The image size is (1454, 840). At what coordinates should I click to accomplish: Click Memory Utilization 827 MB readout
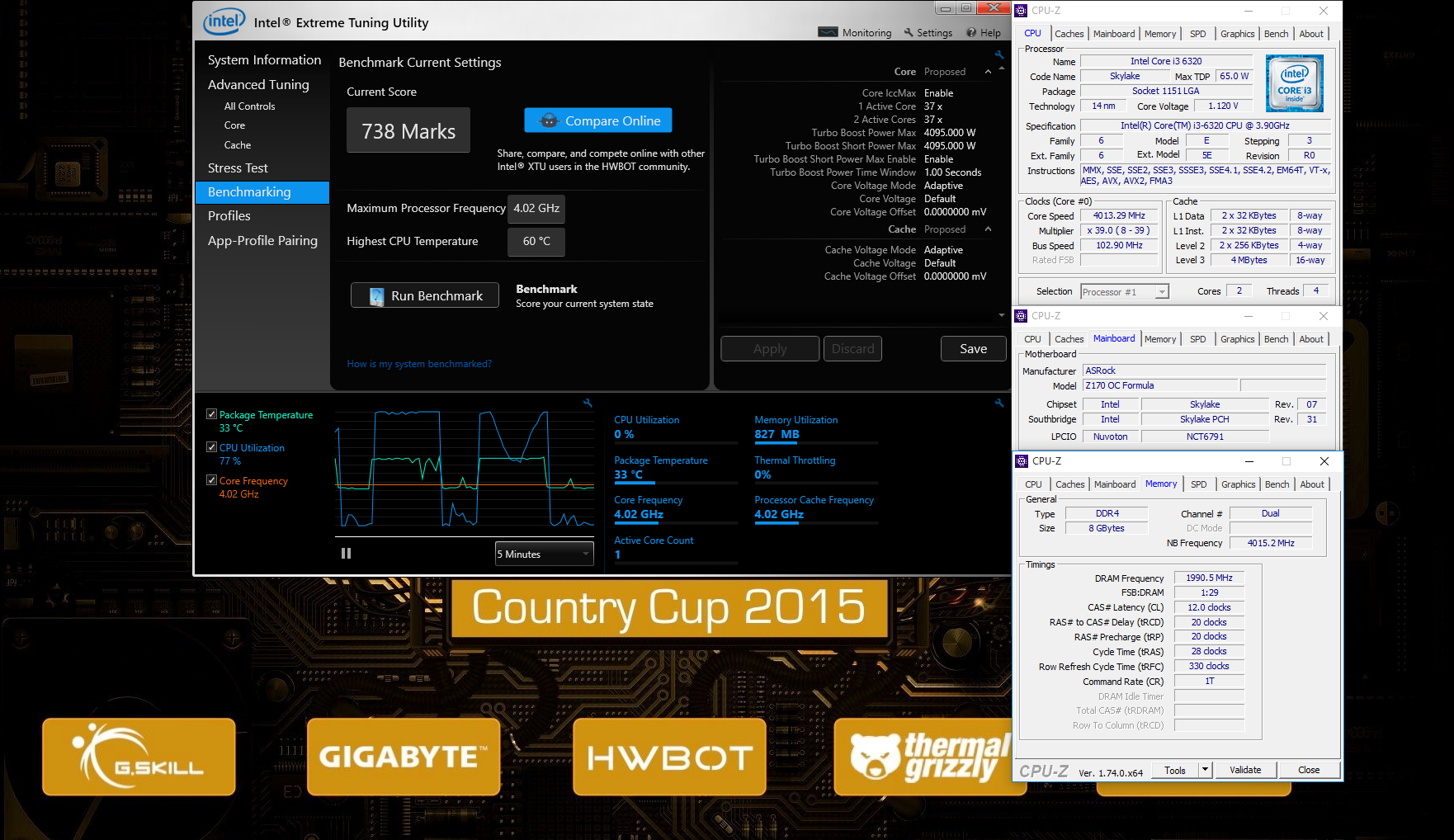[777, 434]
